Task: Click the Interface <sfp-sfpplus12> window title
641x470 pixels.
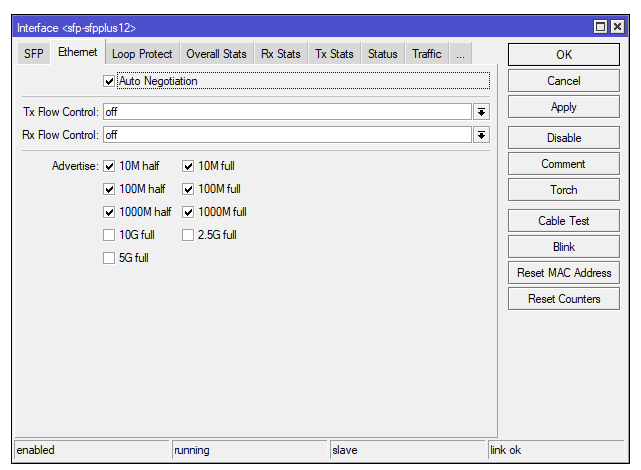Action: tap(76, 28)
